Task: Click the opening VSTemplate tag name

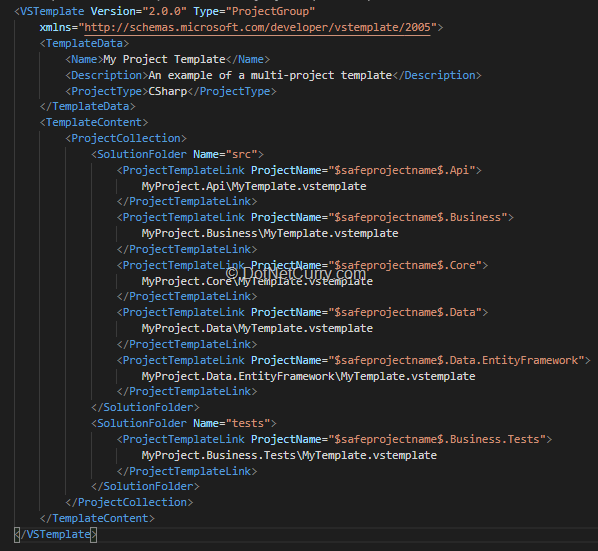Action: (52, 11)
